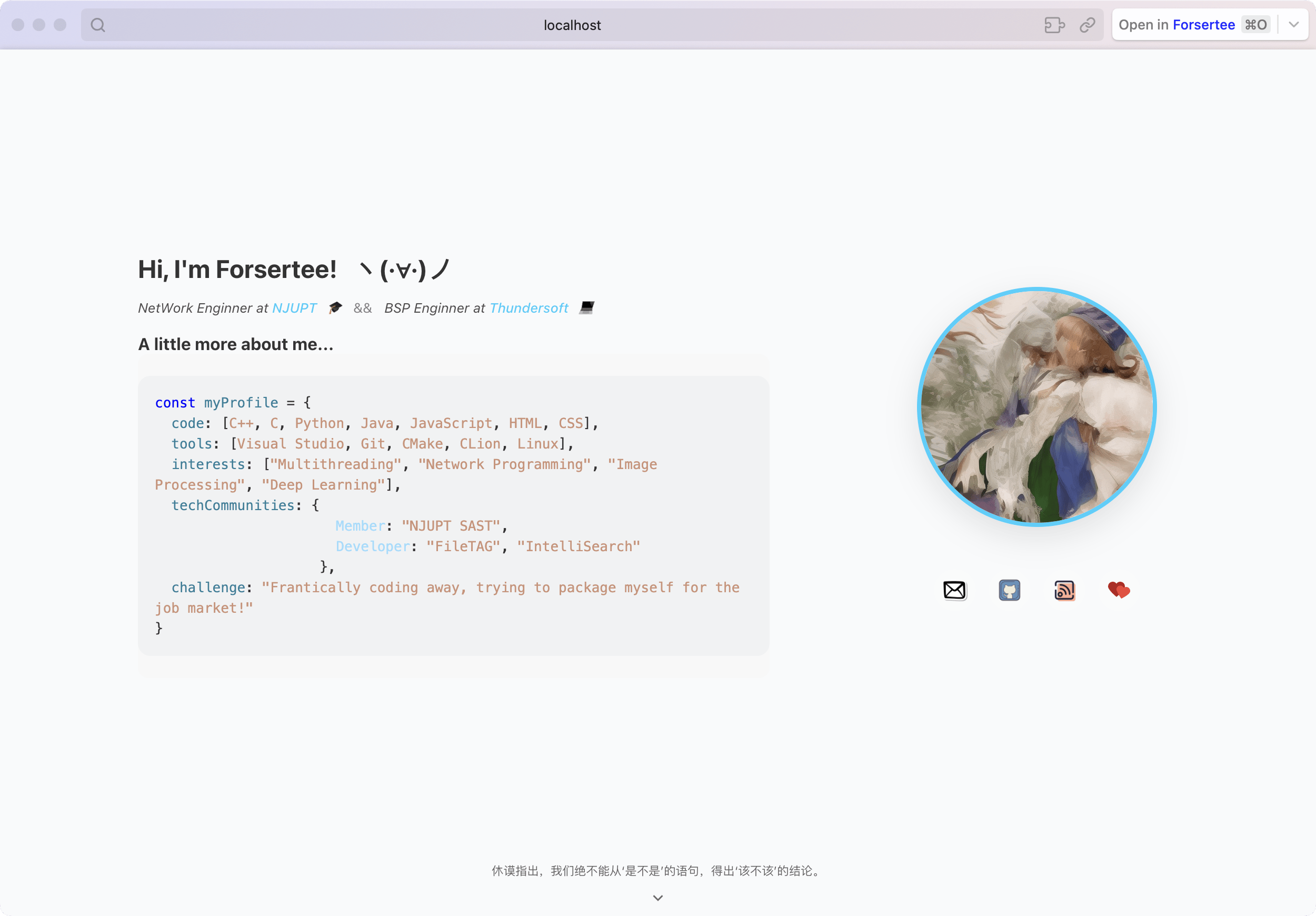Click the scroll-down chevron at page bottom

tap(658, 898)
